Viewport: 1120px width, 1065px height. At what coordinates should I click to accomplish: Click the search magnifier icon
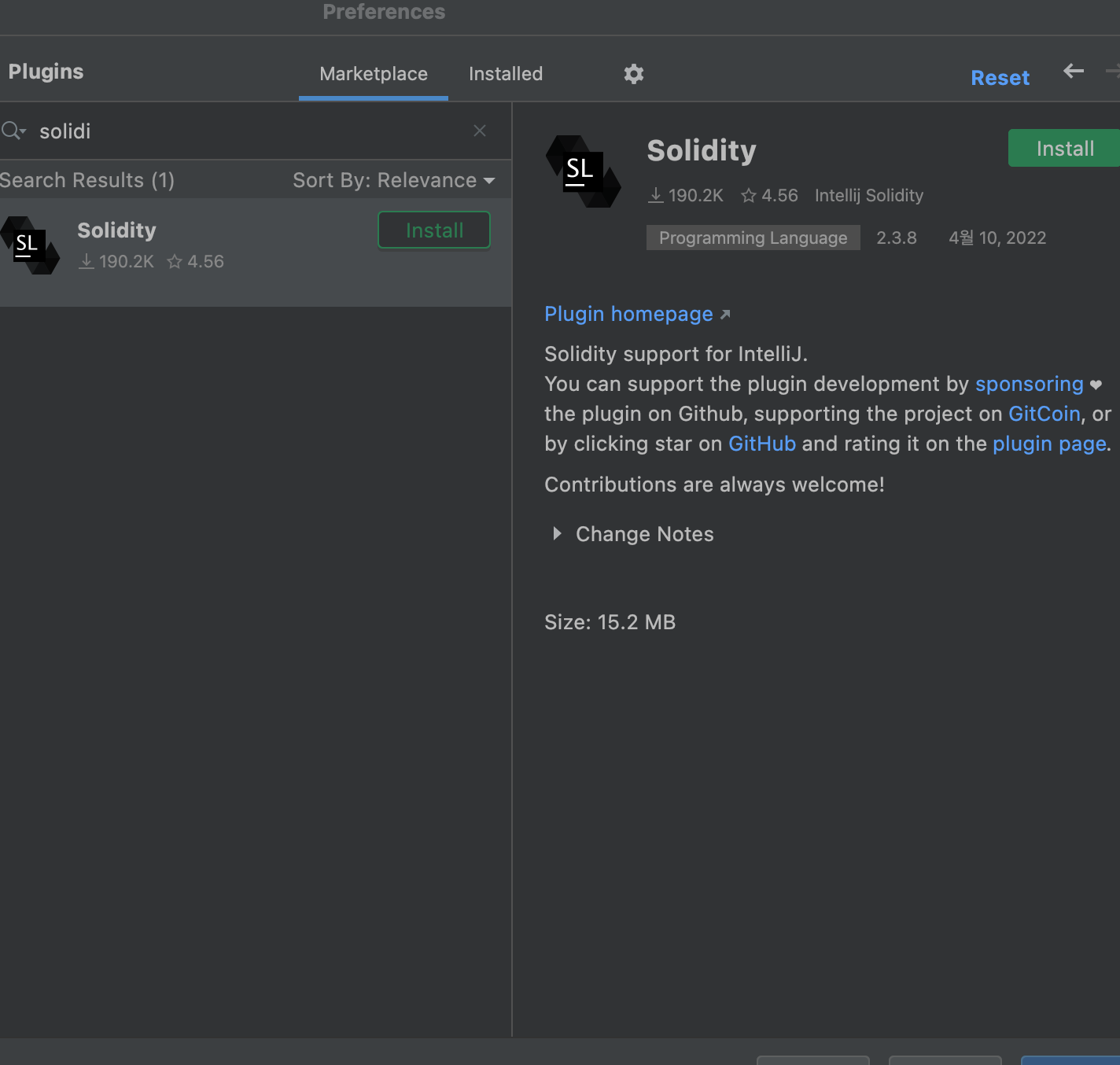(12, 131)
